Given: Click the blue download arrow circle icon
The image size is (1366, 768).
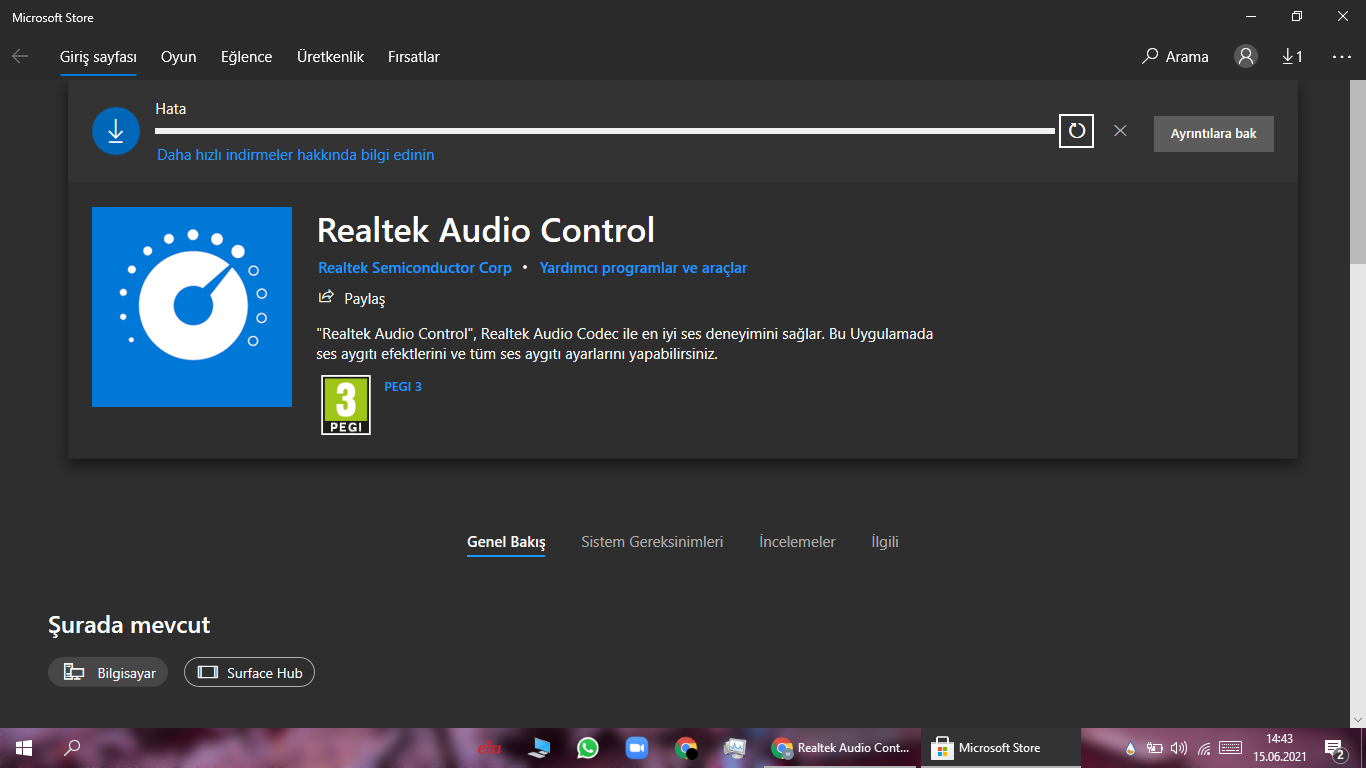Looking at the screenshot, I should [116, 131].
